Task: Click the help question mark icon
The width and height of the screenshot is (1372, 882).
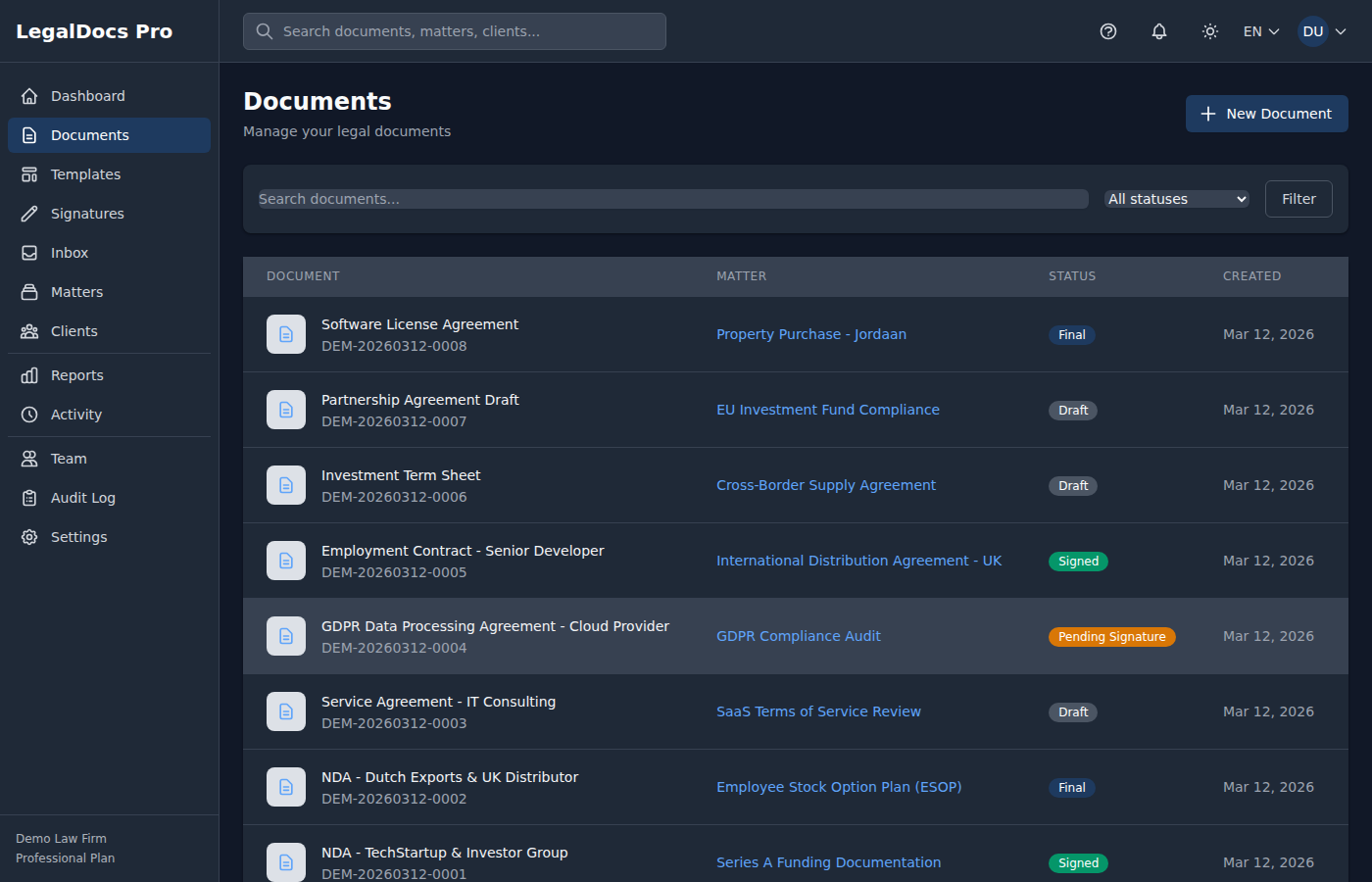Action: point(1108,31)
